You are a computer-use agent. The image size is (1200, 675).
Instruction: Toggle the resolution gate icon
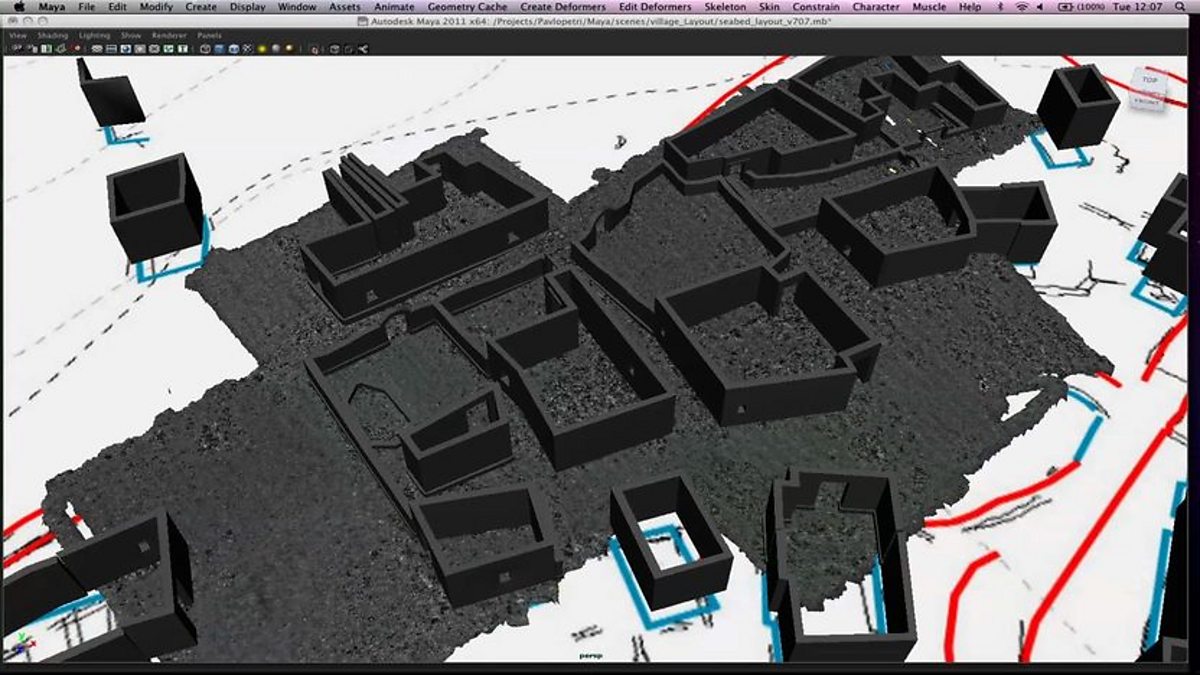click(x=126, y=48)
